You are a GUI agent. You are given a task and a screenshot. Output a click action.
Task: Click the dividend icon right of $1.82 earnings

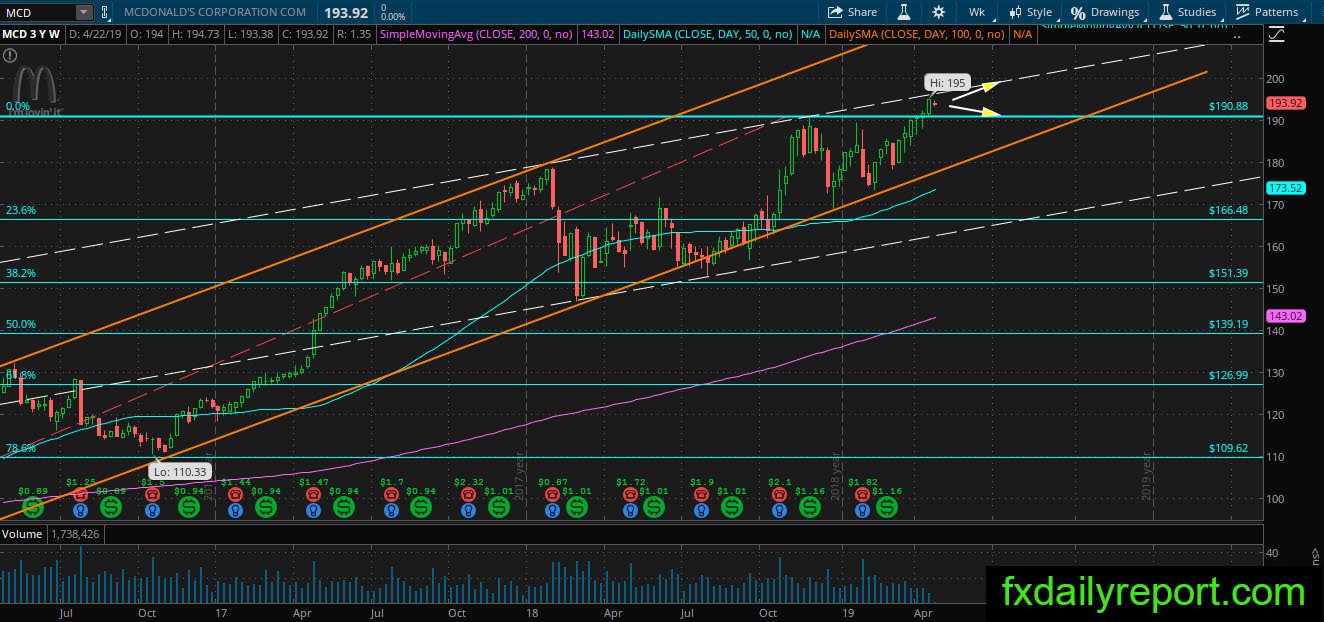click(x=887, y=509)
